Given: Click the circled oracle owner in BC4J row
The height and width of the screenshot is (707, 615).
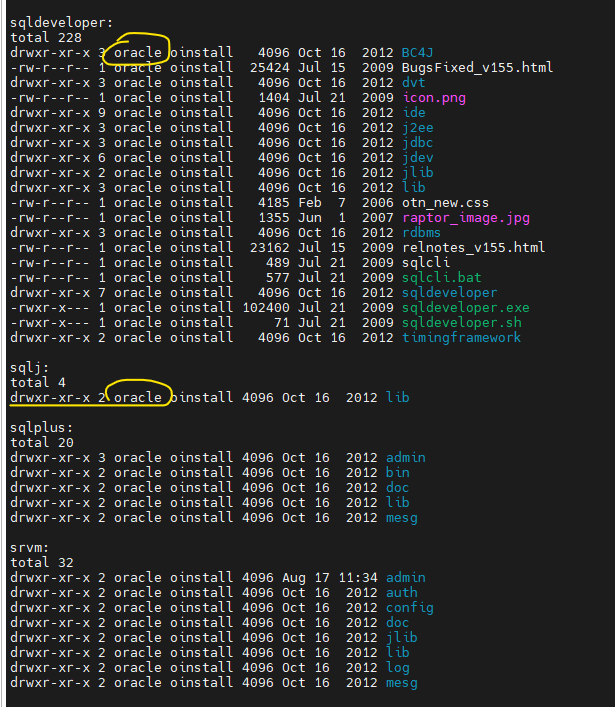Looking at the screenshot, I should coord(138,53).
